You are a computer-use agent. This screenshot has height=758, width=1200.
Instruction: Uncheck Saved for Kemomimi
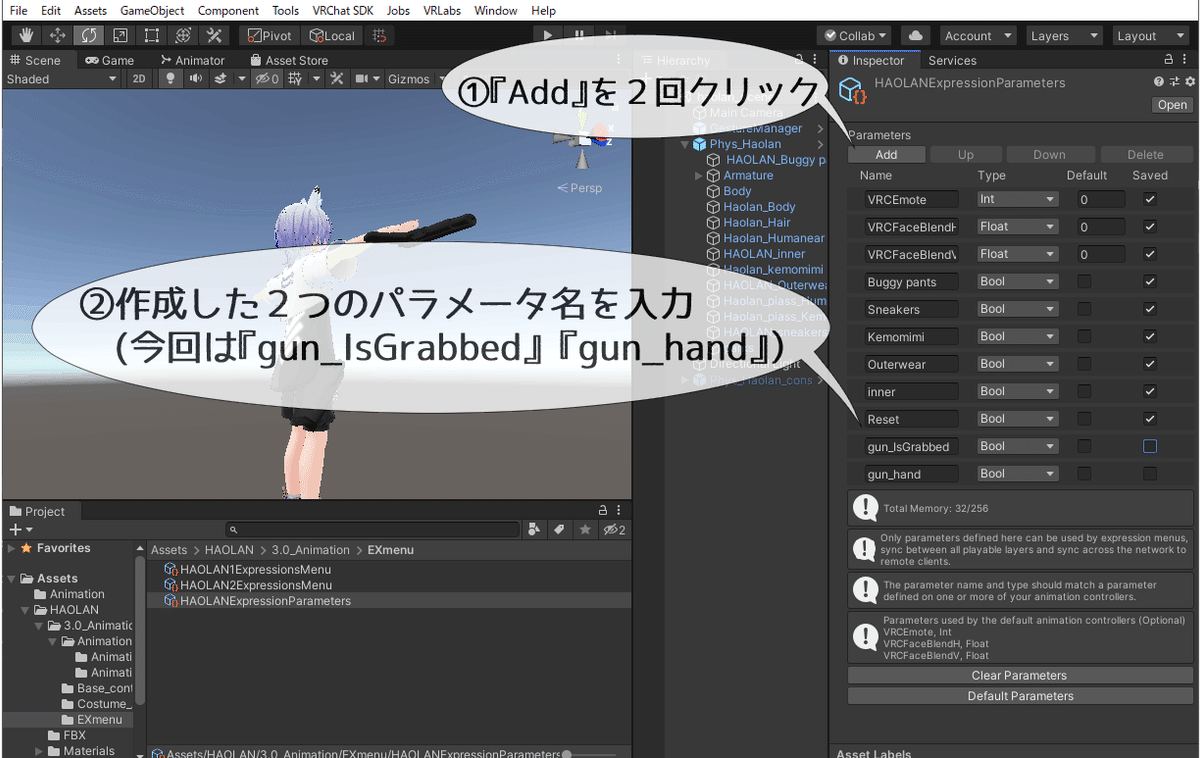(x=1150, y=336)
